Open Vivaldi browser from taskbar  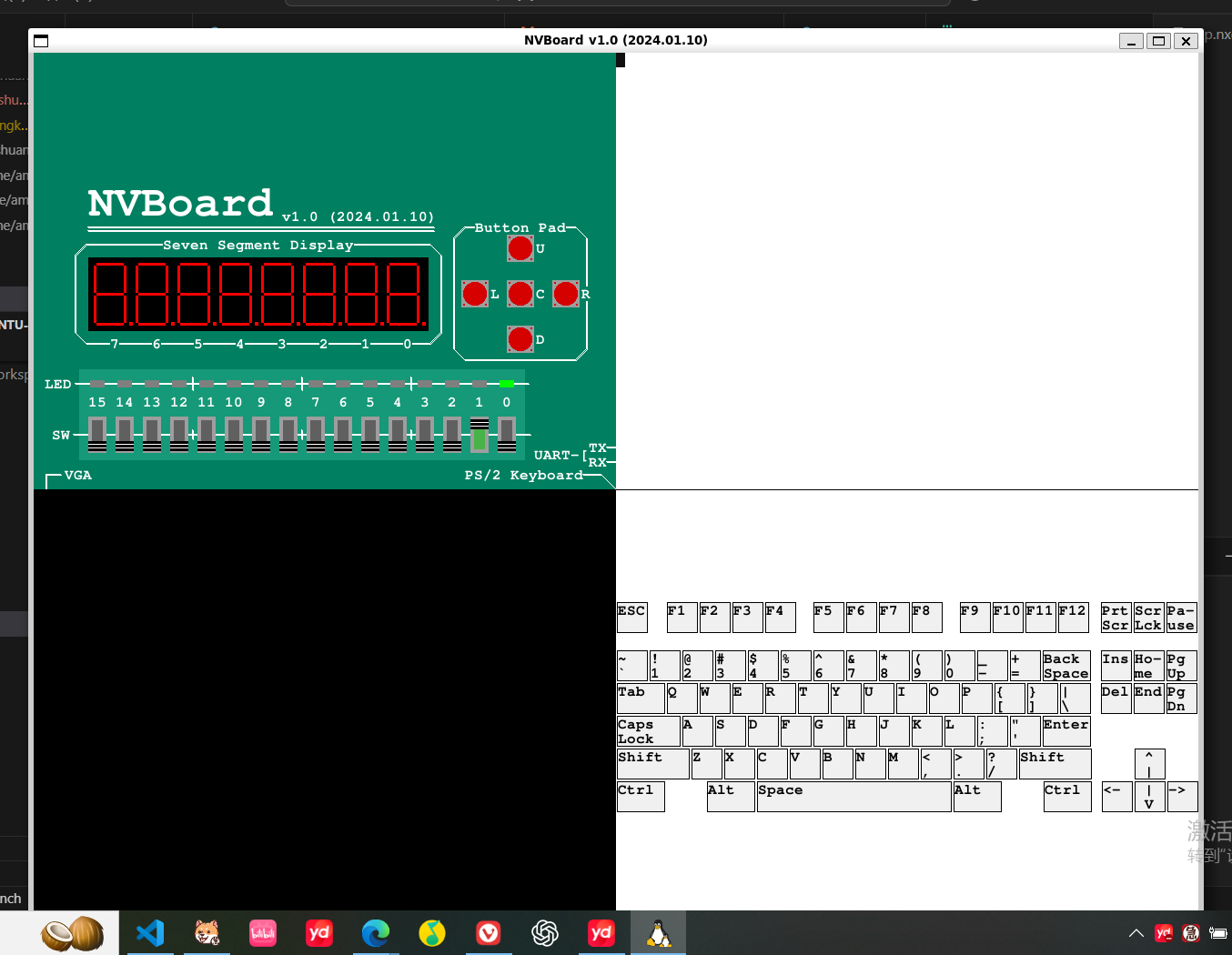(489, 933)
